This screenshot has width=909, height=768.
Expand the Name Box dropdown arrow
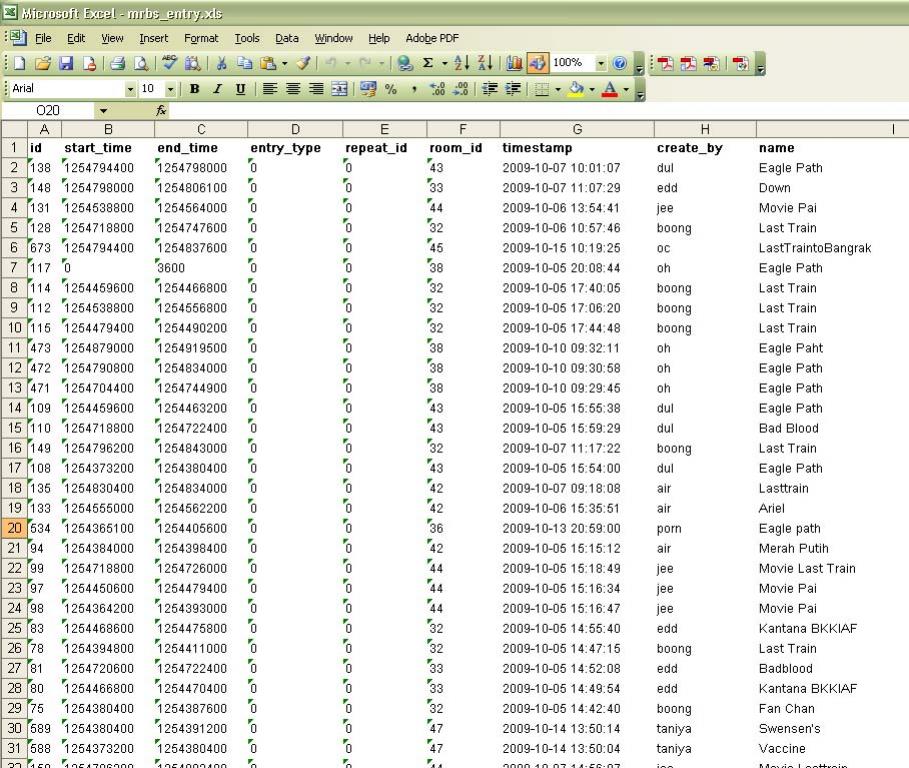click(x=103, y=111)
